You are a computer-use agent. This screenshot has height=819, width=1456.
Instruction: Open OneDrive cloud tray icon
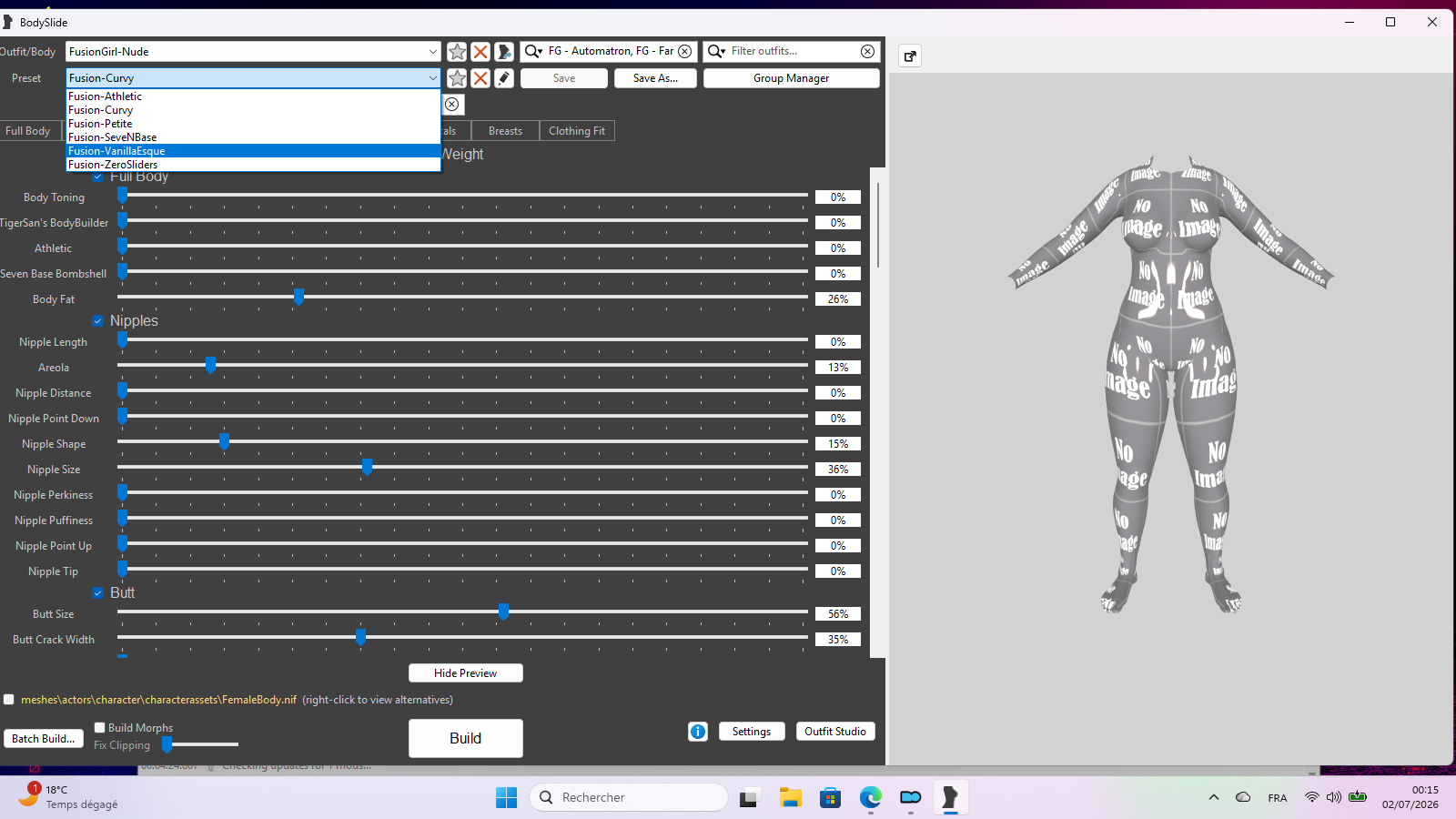coord(1243,797)
